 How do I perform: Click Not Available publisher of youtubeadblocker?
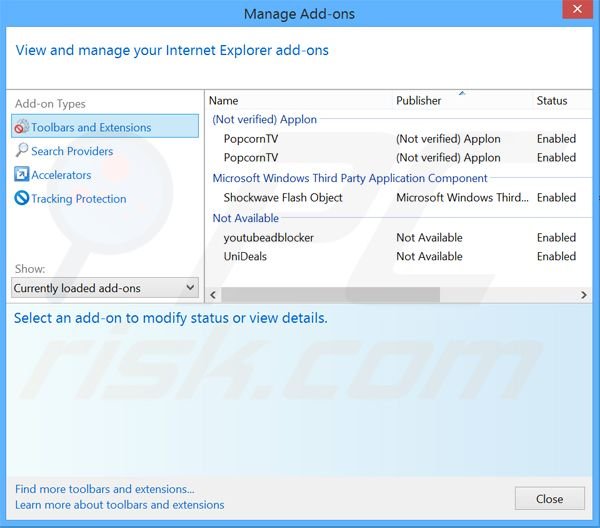tap(429, 238)
